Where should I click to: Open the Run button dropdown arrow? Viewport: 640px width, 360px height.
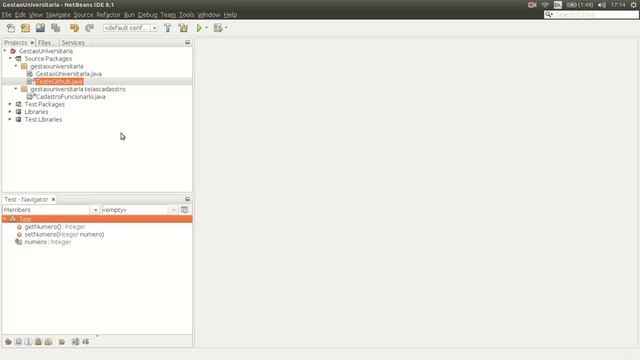[x=207, y=28]
